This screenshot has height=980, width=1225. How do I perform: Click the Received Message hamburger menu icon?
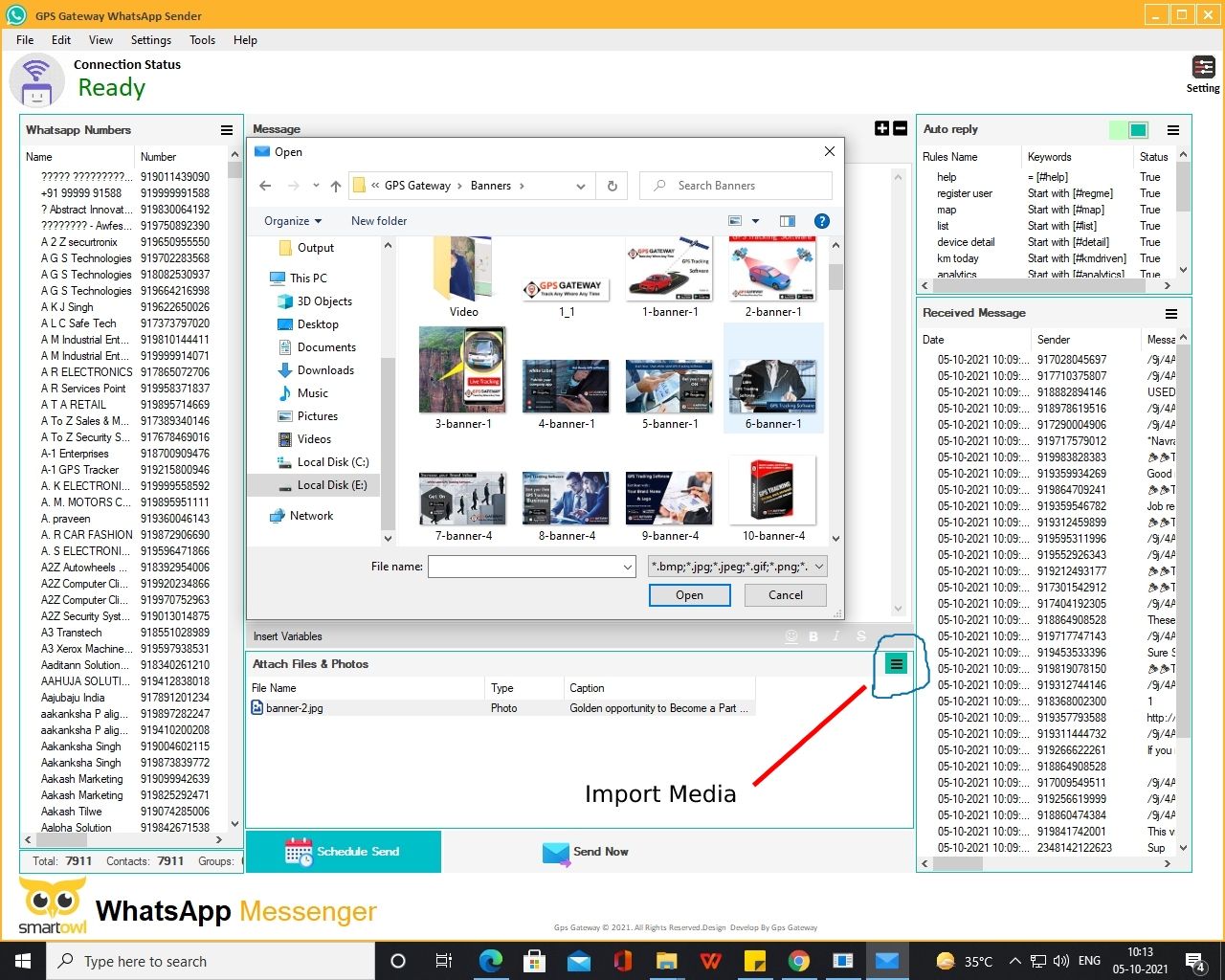tap(1170, 314)
